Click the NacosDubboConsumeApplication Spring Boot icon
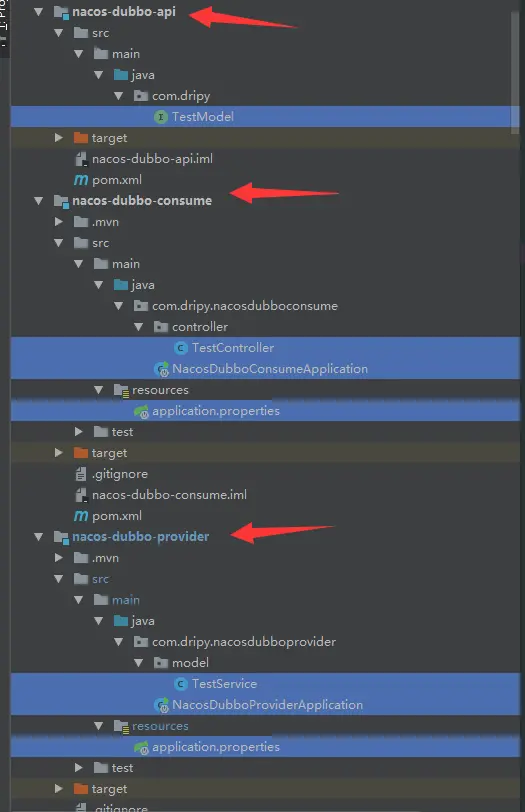 pyautogui.click(x=162, y=369)
